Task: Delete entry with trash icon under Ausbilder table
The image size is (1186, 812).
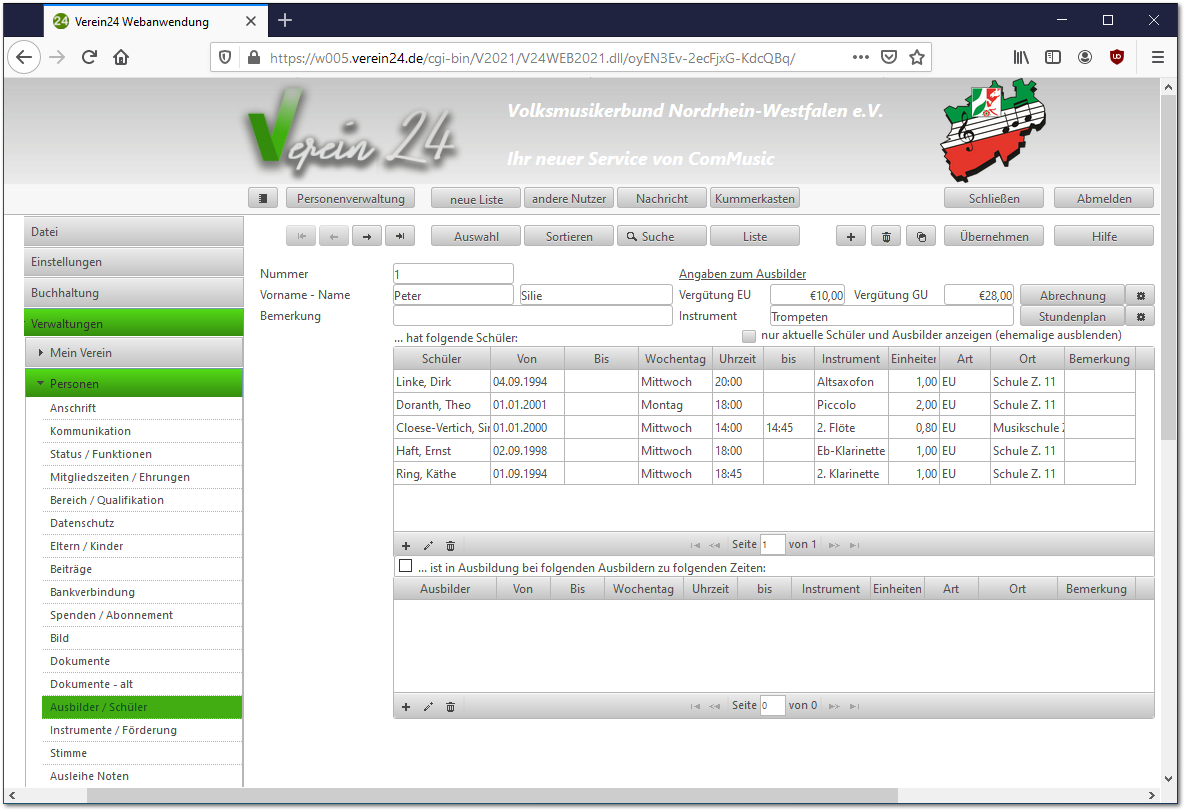Action: point(450,707)
